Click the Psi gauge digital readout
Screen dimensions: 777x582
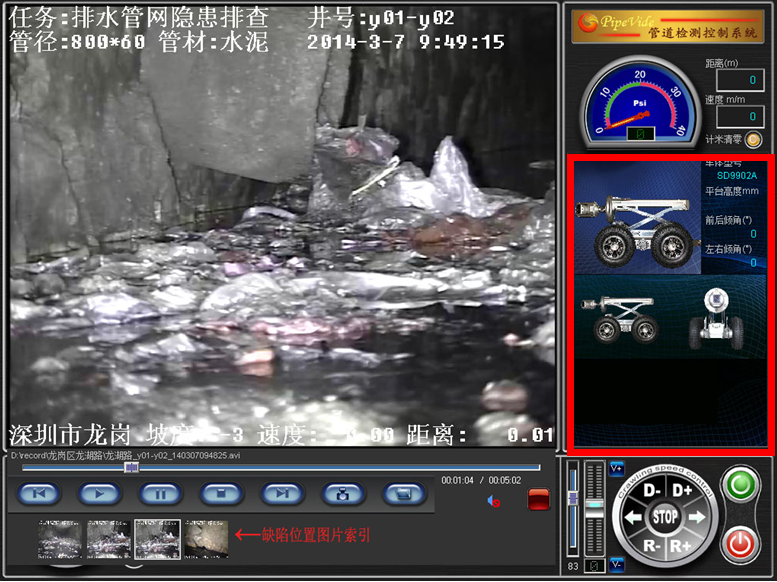[x=640, y=134]
